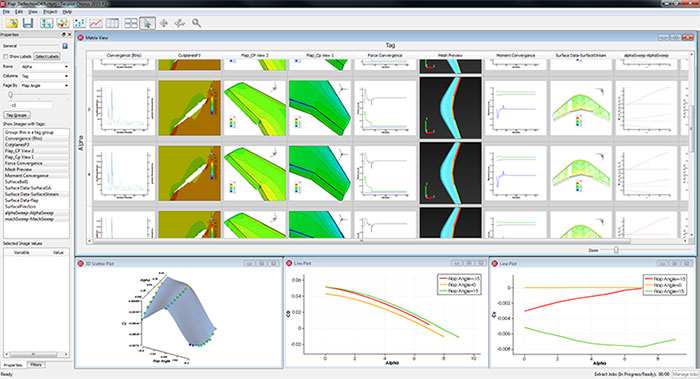Image resolution: width=700 pixels, height=379 pixels.
Task: Open the Columns dropdown set to Tag
Action: (x=44, y=76)
